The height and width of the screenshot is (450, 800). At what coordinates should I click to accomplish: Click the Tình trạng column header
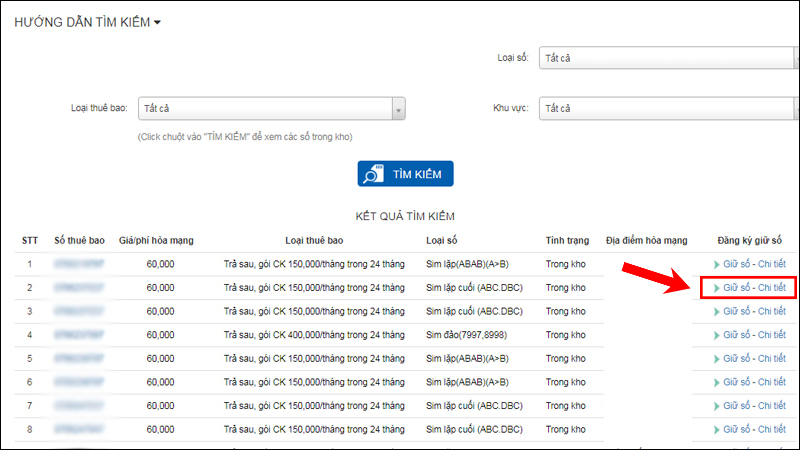568,241
